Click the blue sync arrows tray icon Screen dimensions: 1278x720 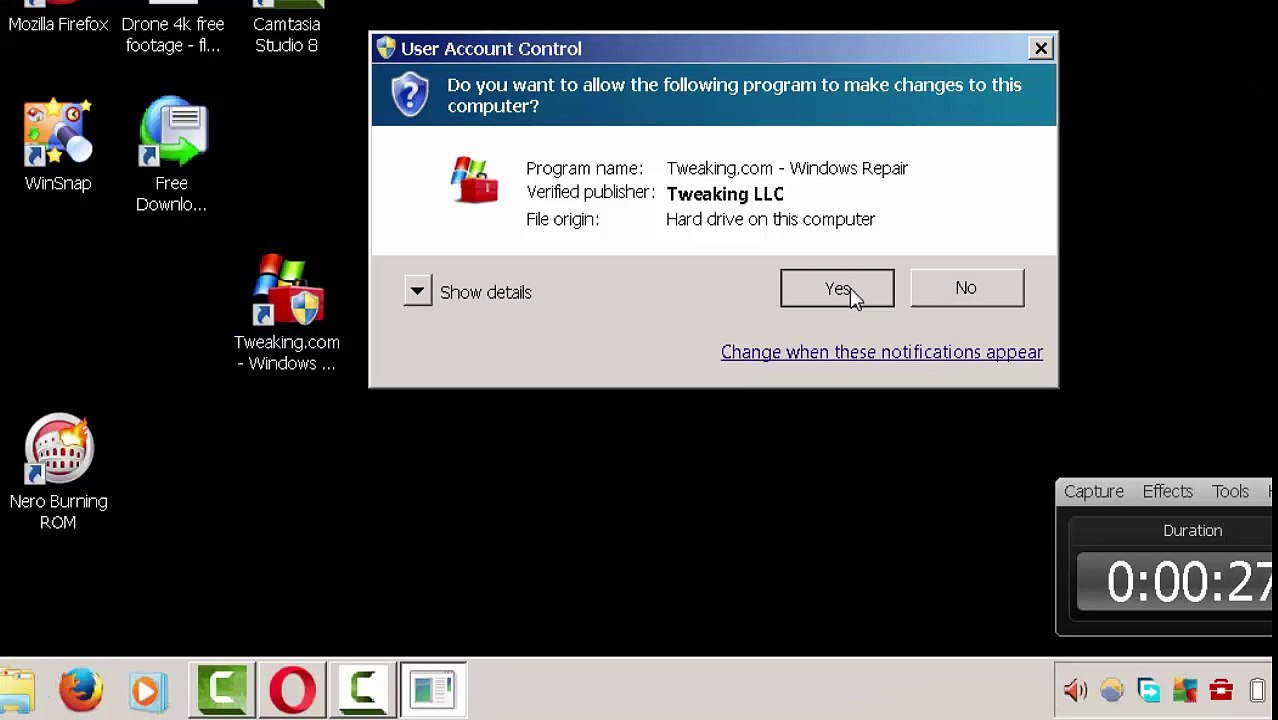pyautogui.click(x=1149, y=690)
